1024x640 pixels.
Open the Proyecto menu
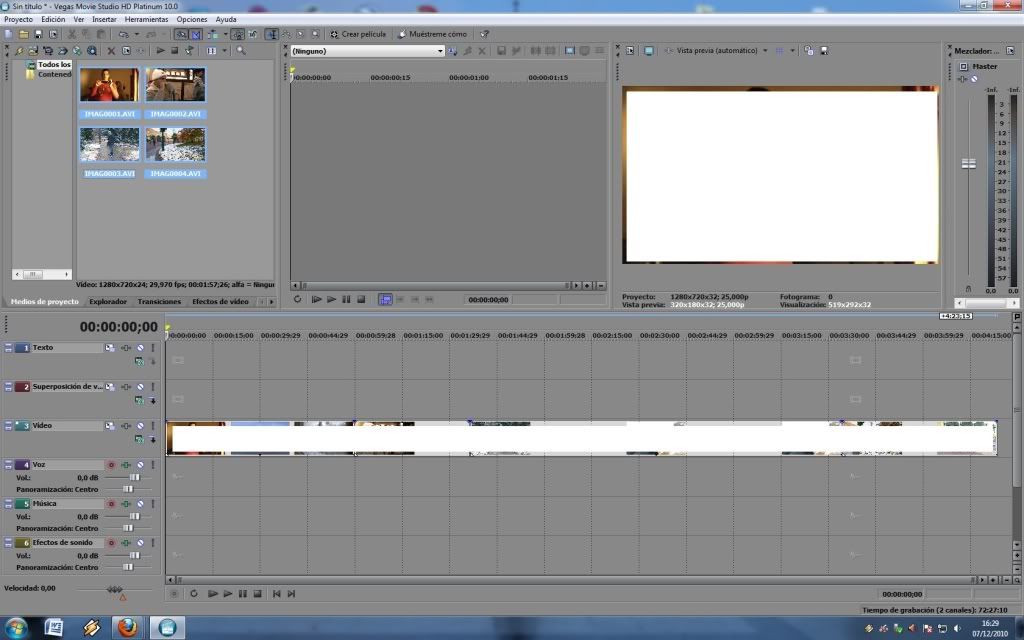click(x=18, y=20)
